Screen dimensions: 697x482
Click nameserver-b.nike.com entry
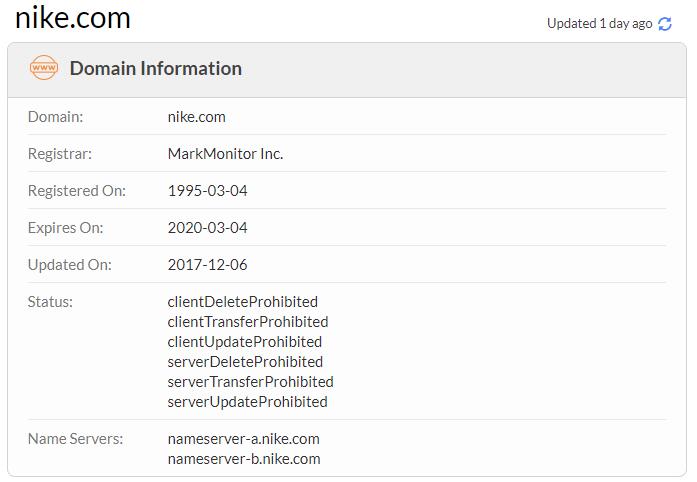click(x=244, y=459)
